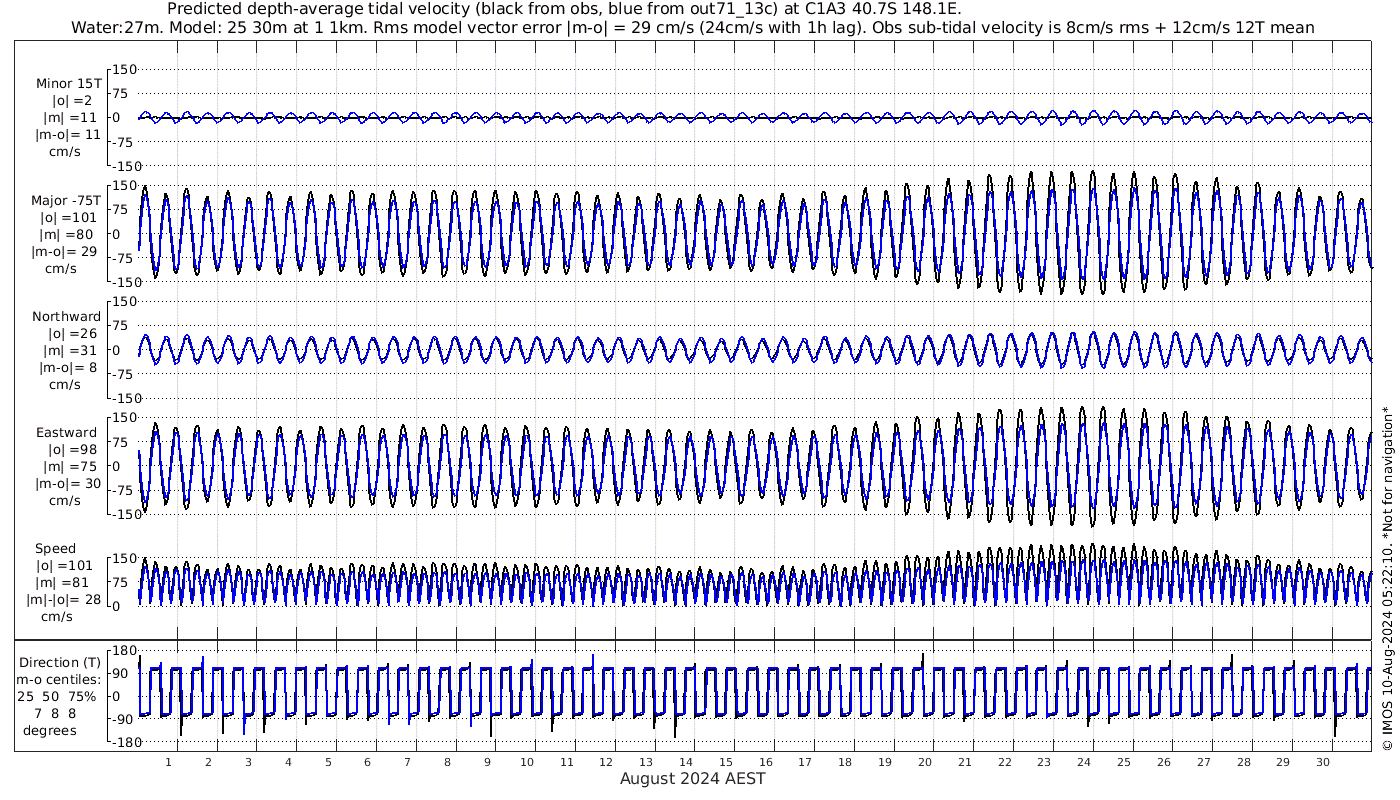1400x800 pixels.
Task: Select the 'Speed' panel label
Action: [x=55, y=548]
